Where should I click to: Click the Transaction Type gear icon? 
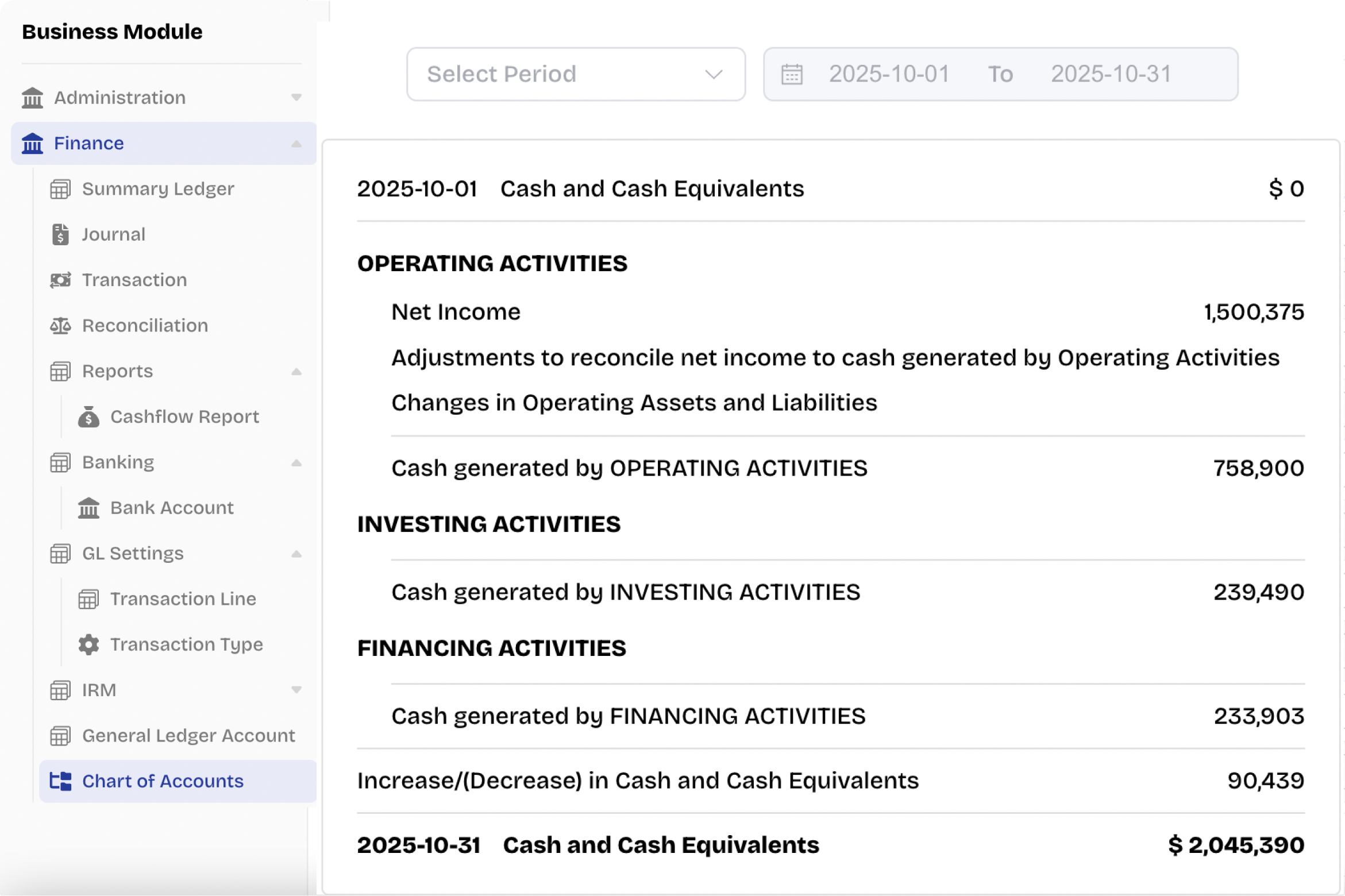88,644
